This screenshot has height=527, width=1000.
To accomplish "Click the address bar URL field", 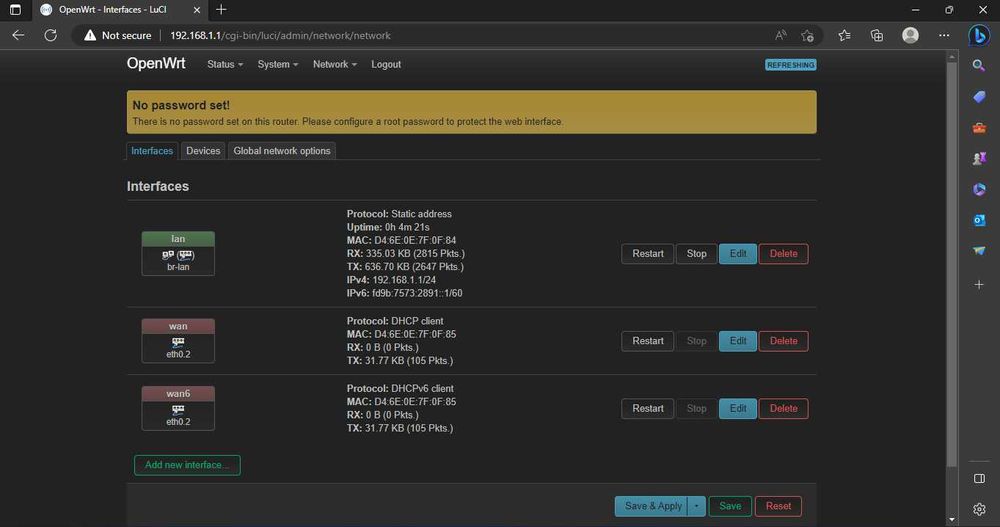I will click(446, 35).
